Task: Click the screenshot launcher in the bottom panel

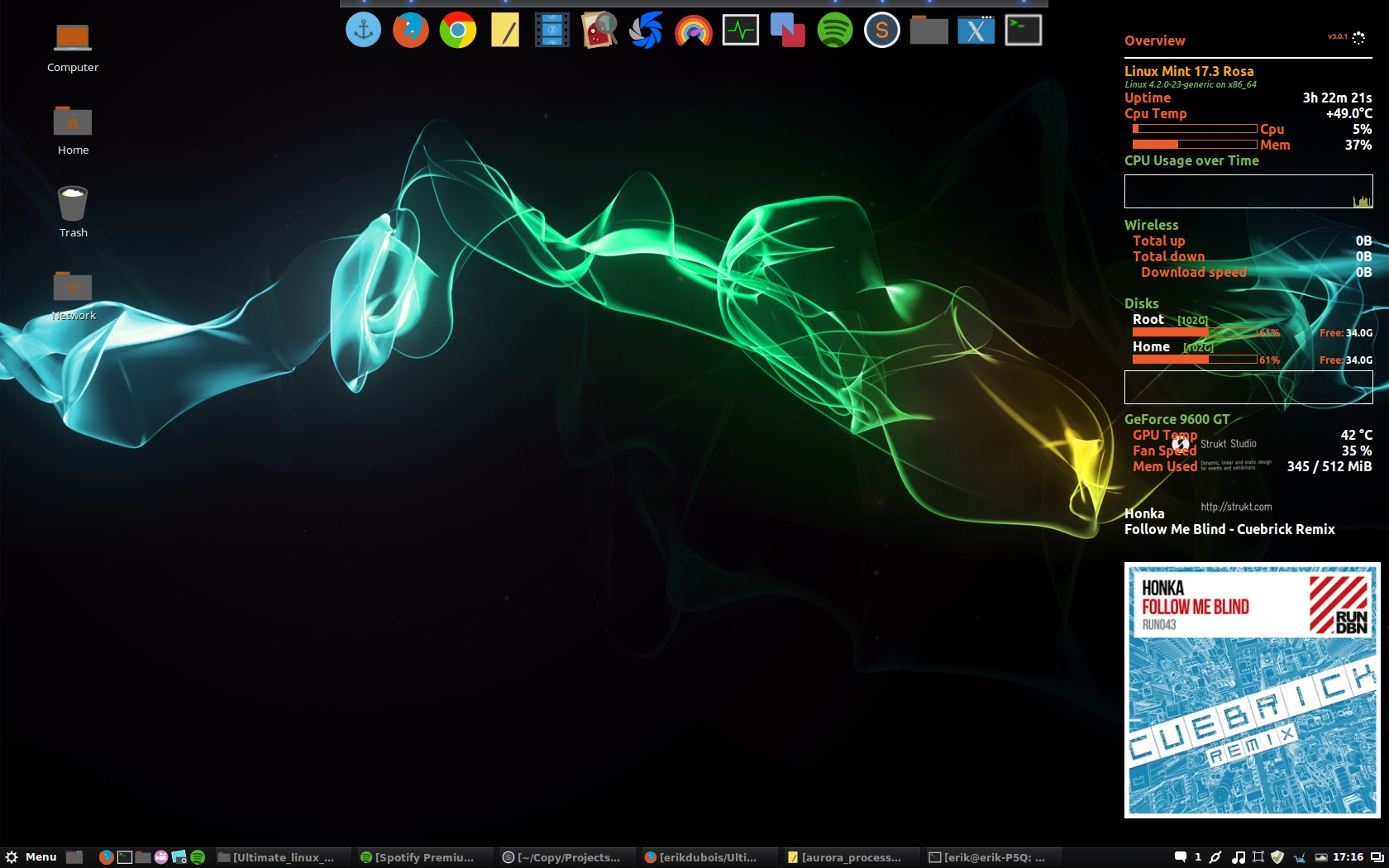Action: (x=179, y=857)
